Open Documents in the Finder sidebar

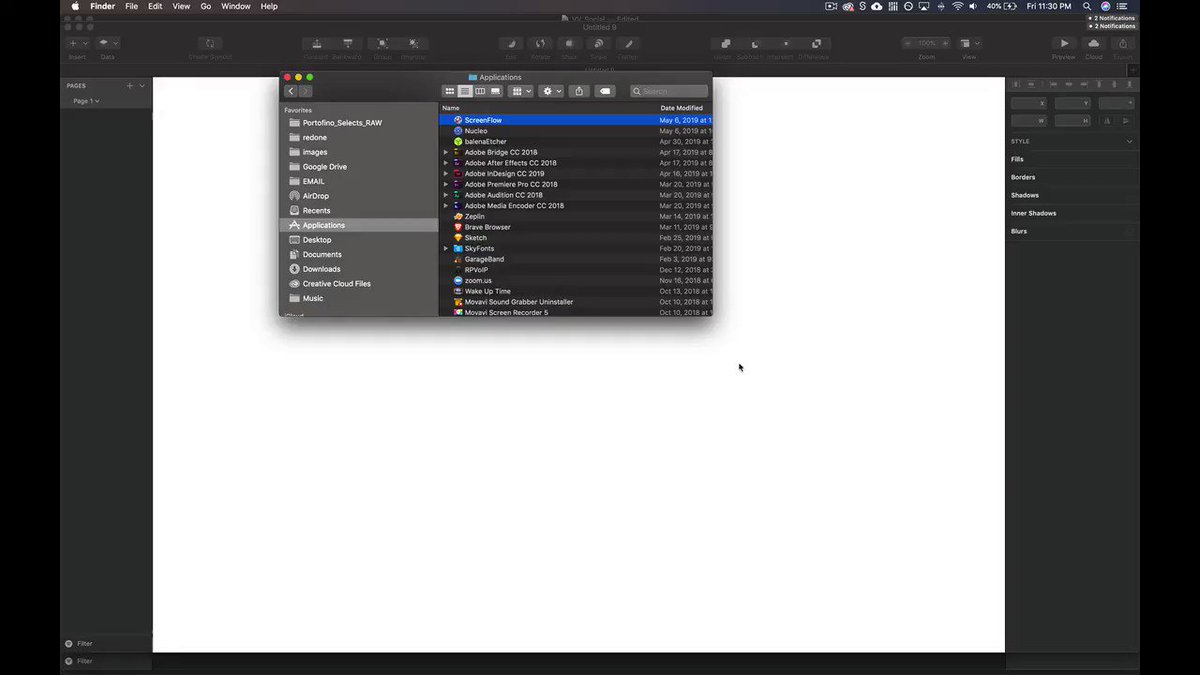coord(358,254)
